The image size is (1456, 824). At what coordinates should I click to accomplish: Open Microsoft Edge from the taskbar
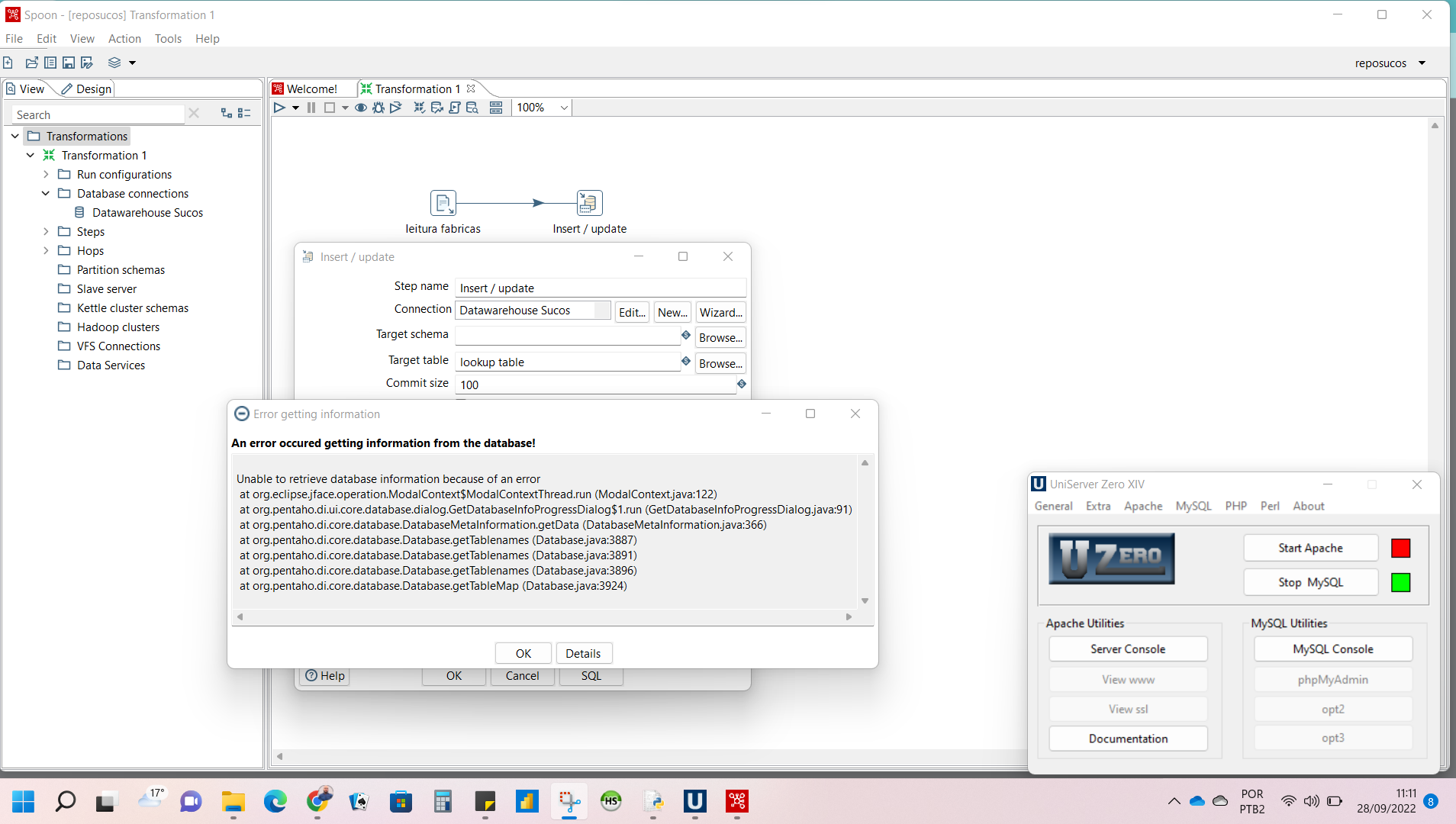click(275, 800)
